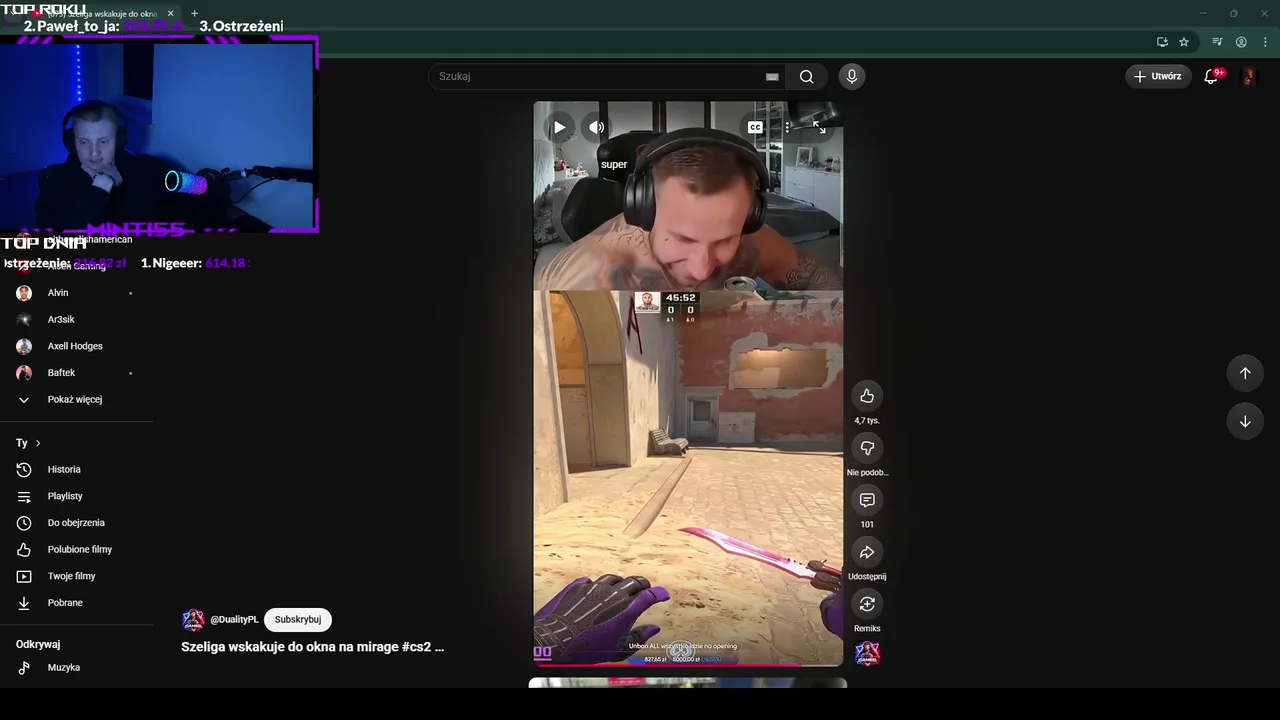Click the 4,7 tys. like count
1280x720 pixels.
pyautogui.click(x=867, y=421)
